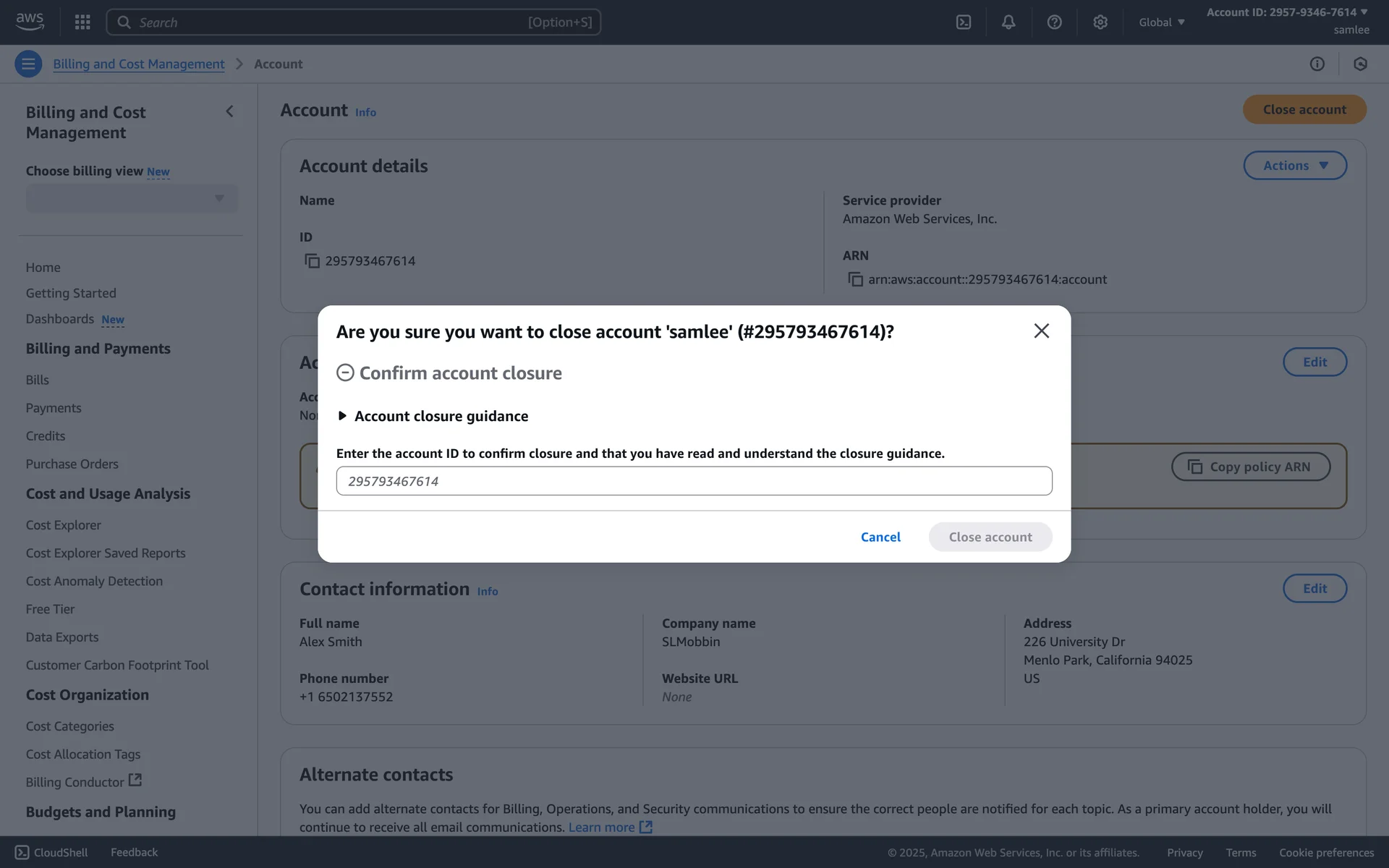1389x868 pixels.
Task: Open the Global region dropdown
Action: coord(1161,22)
